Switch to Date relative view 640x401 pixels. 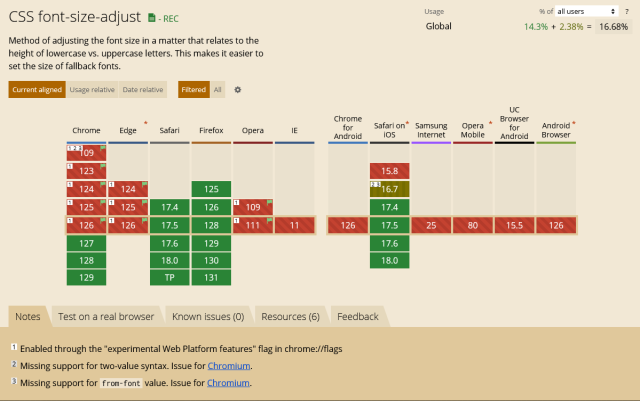(143, 90)
